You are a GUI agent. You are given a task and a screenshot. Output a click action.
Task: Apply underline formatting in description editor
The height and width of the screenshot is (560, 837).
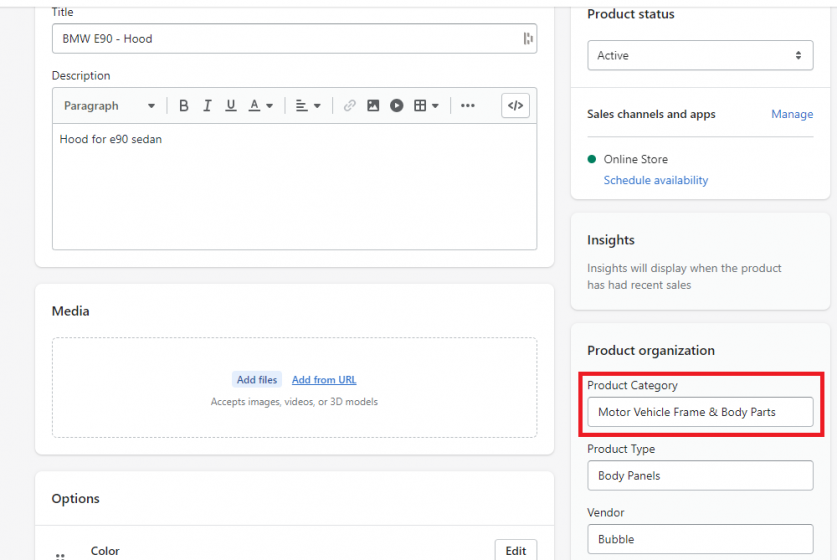231,106
